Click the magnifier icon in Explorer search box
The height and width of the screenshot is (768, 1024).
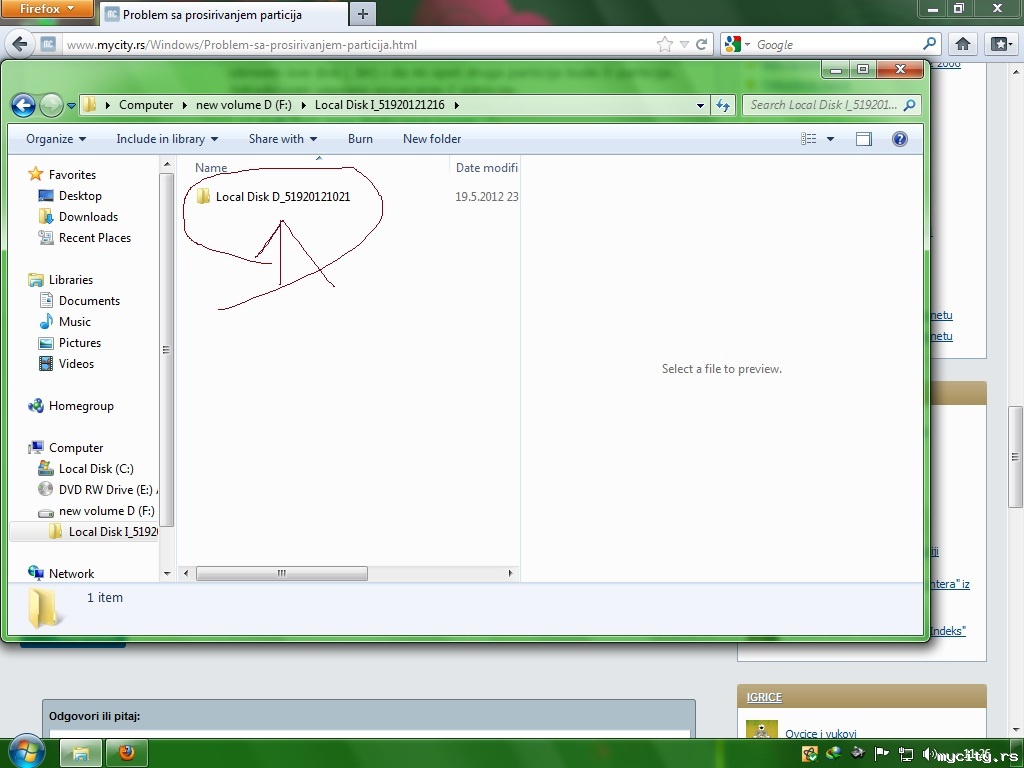[x=910, y=104]
